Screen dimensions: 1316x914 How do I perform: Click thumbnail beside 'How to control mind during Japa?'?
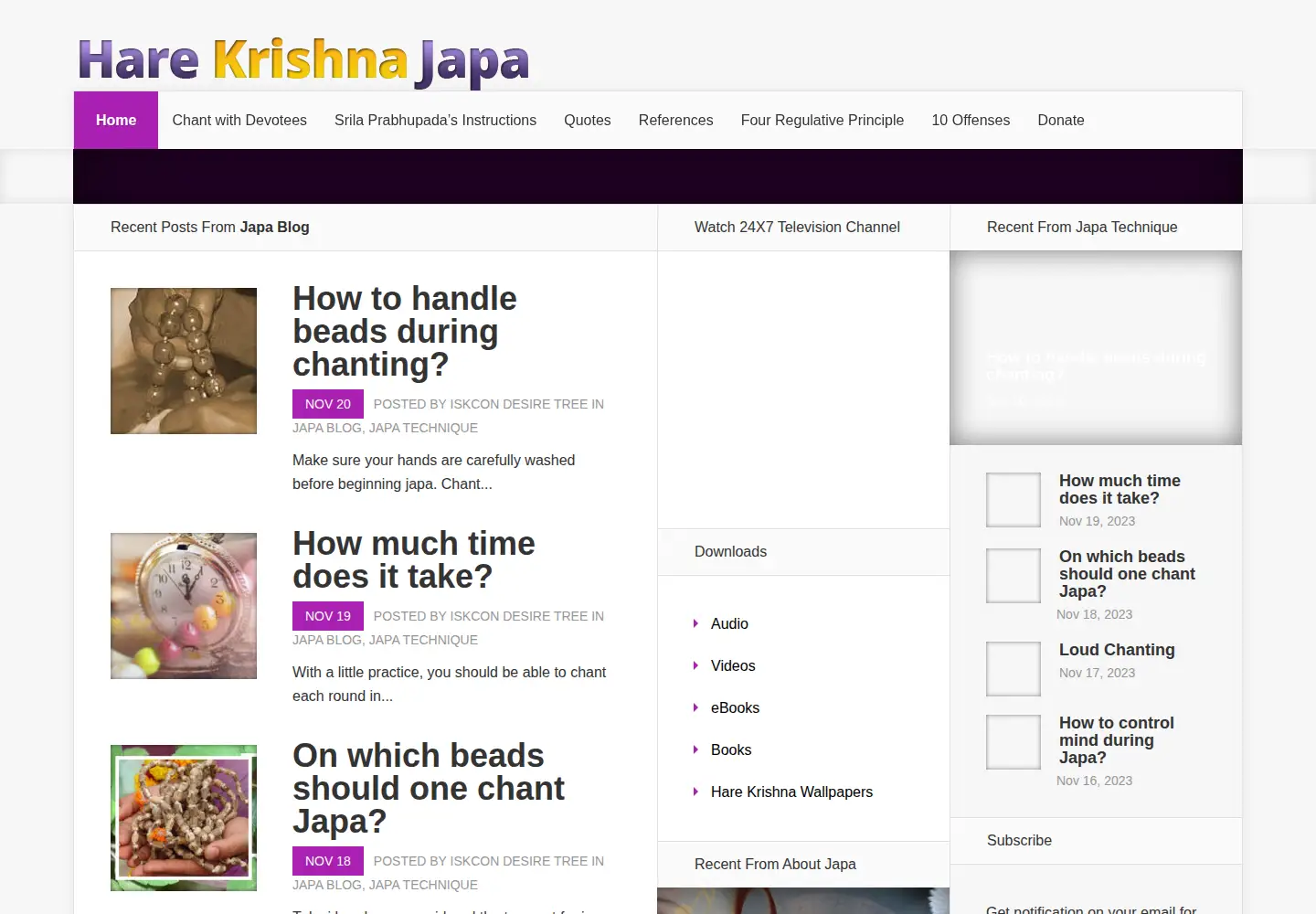point(1014,742)
